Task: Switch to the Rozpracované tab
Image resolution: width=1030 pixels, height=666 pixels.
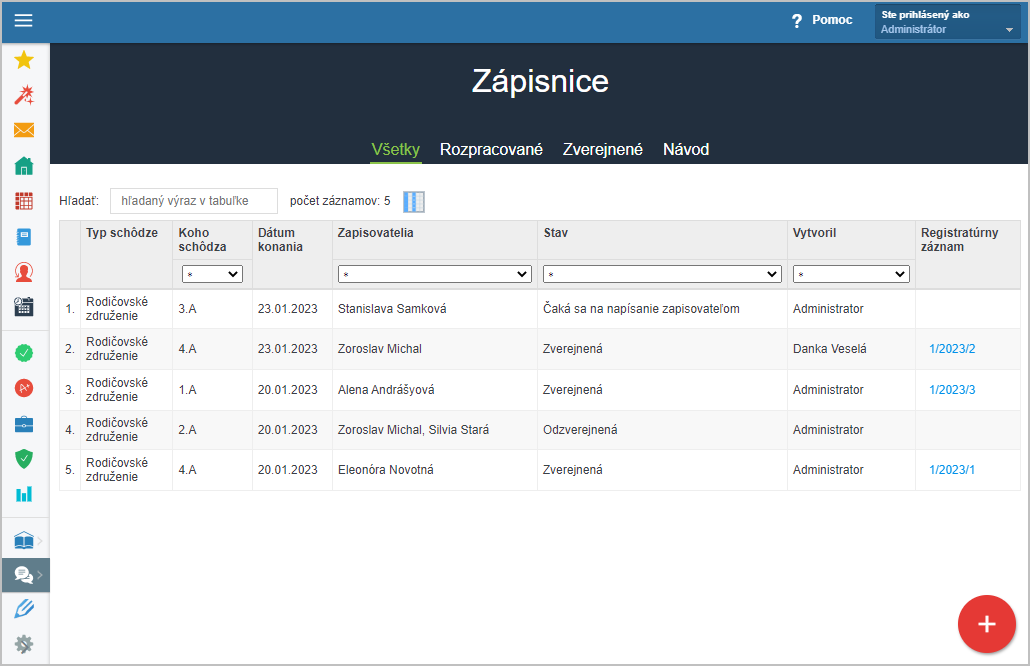Action: 491,149
